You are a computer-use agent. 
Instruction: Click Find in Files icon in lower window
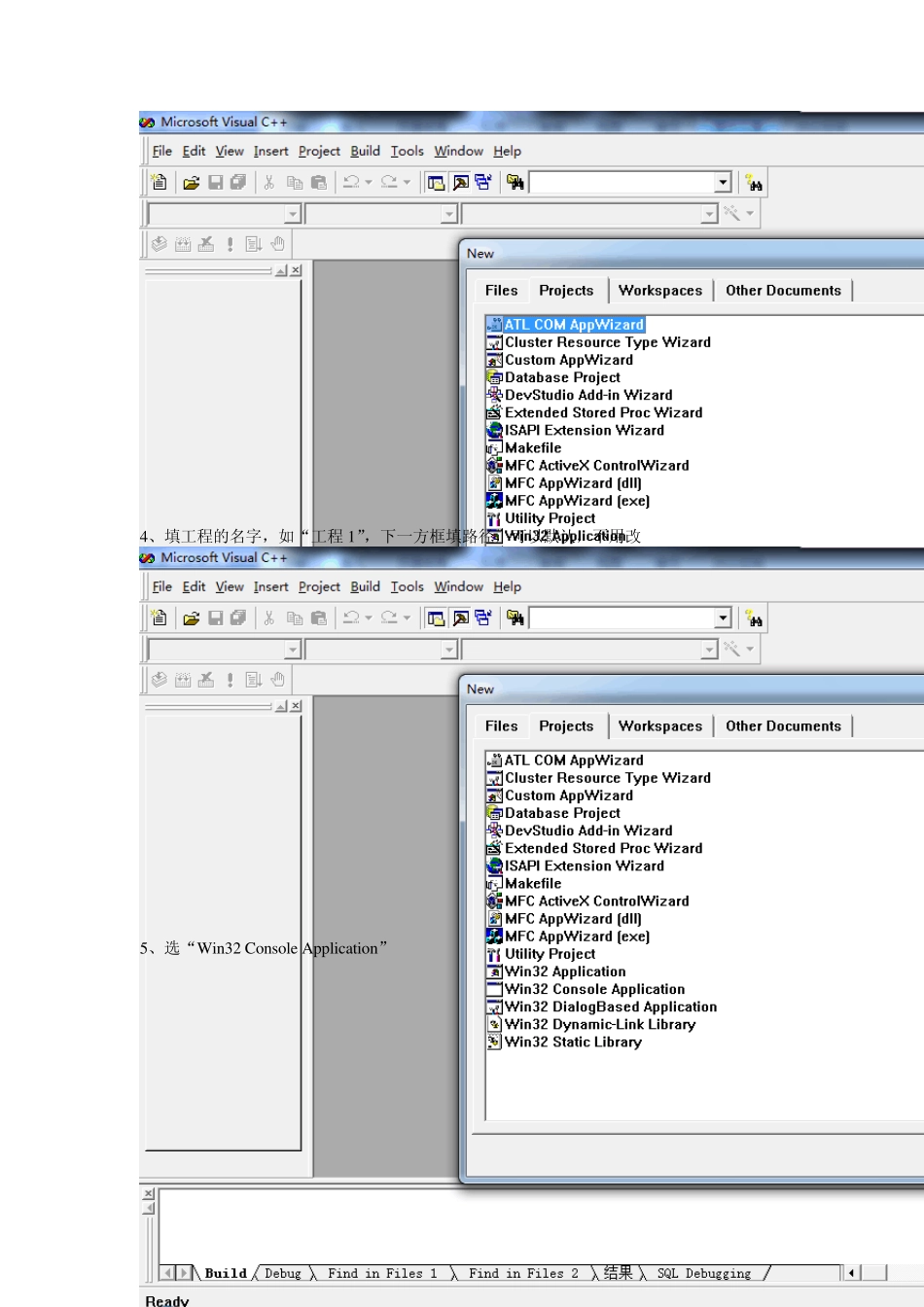click(x=515, y=618)
